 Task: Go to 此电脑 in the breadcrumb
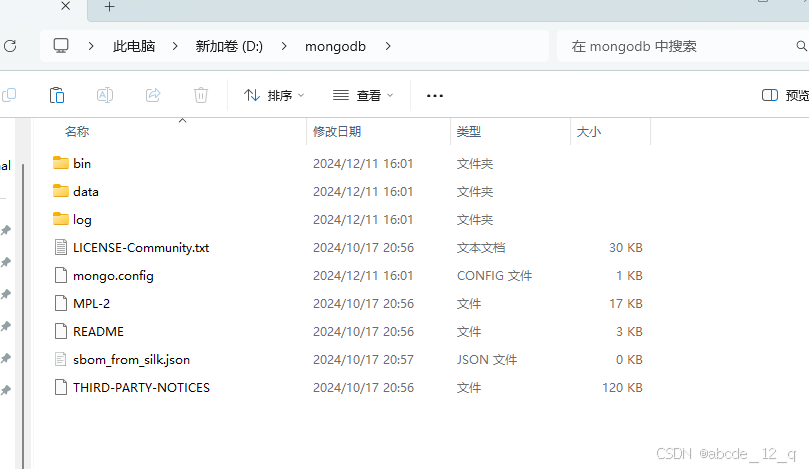[x=134, y=46]
